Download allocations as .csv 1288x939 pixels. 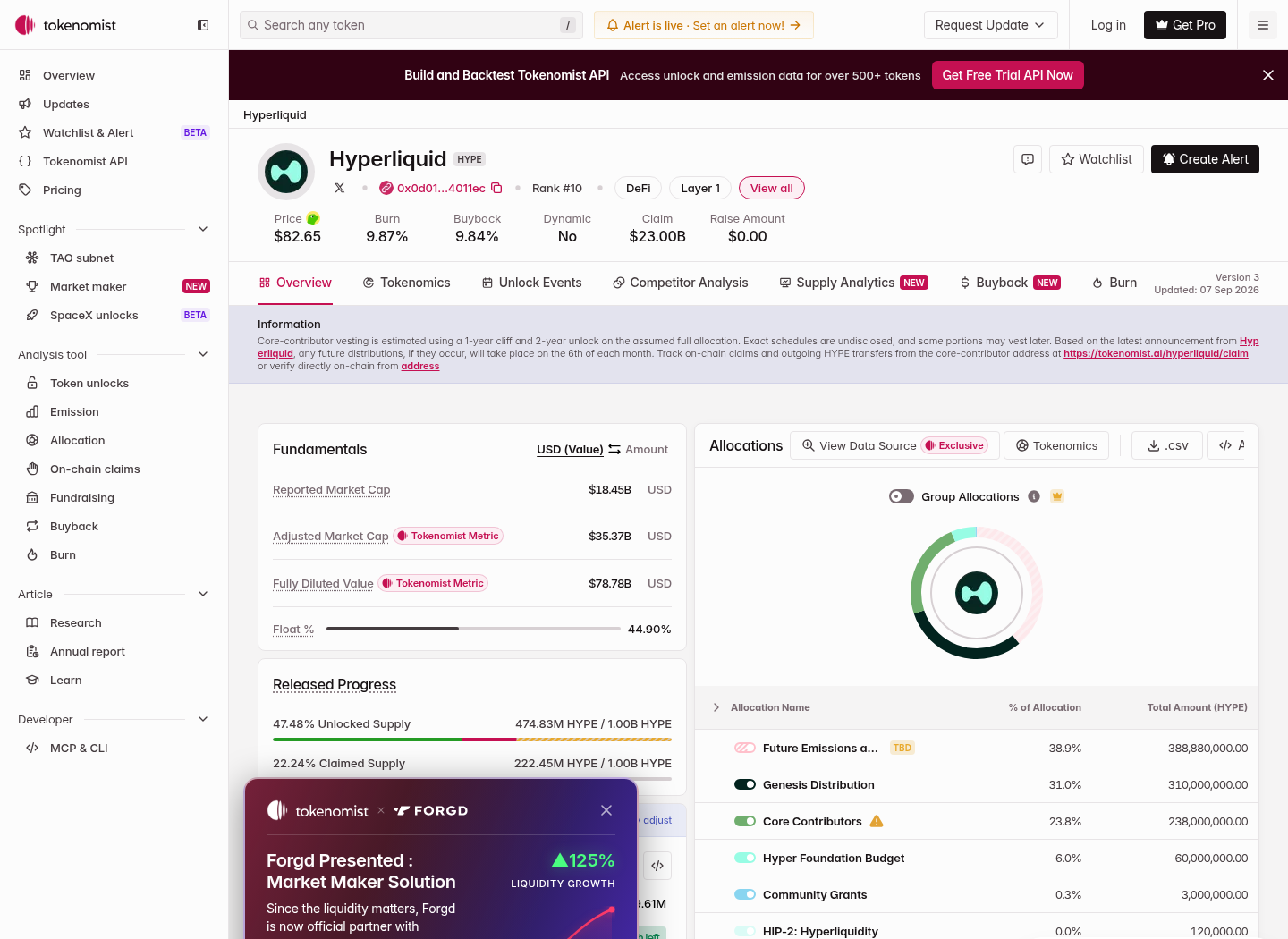[1168, 445]
